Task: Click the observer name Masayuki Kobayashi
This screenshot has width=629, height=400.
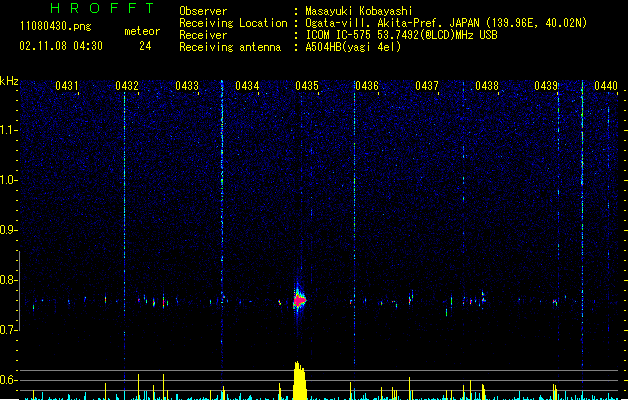Action: point(359,11)
